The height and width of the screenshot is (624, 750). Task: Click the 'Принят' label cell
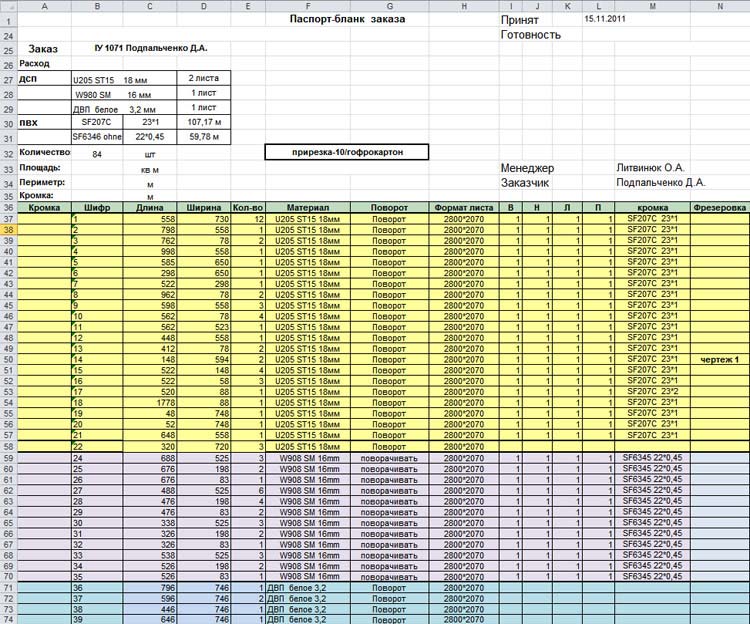click(520, 19)
